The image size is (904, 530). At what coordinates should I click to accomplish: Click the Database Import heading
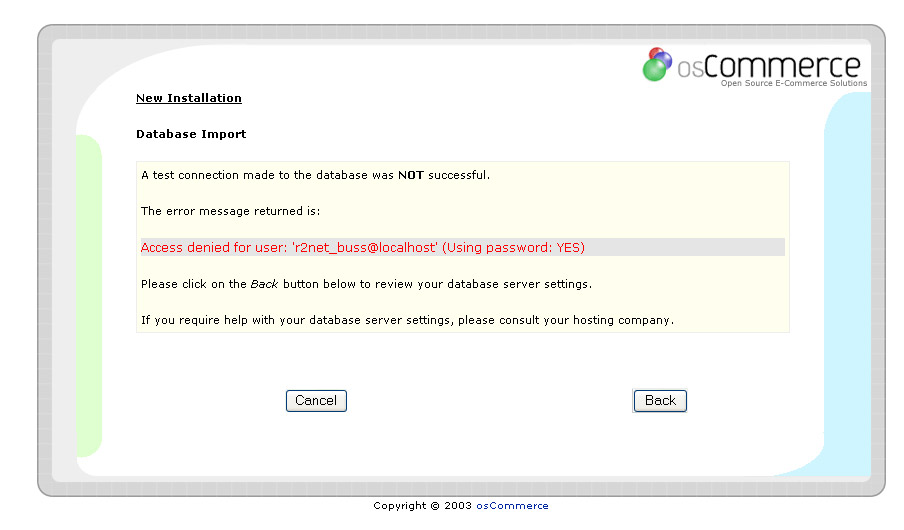[191, 134]
